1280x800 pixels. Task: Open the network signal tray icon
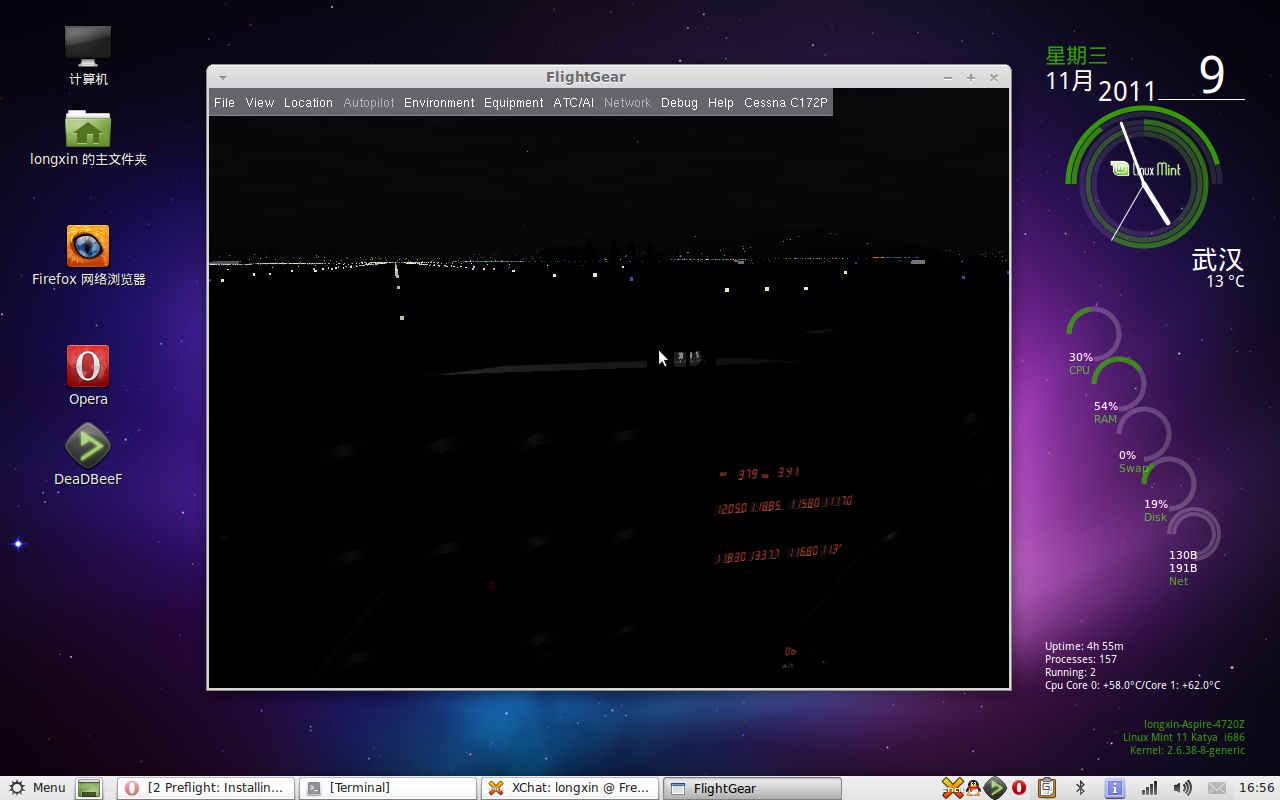coord(1150,788)
